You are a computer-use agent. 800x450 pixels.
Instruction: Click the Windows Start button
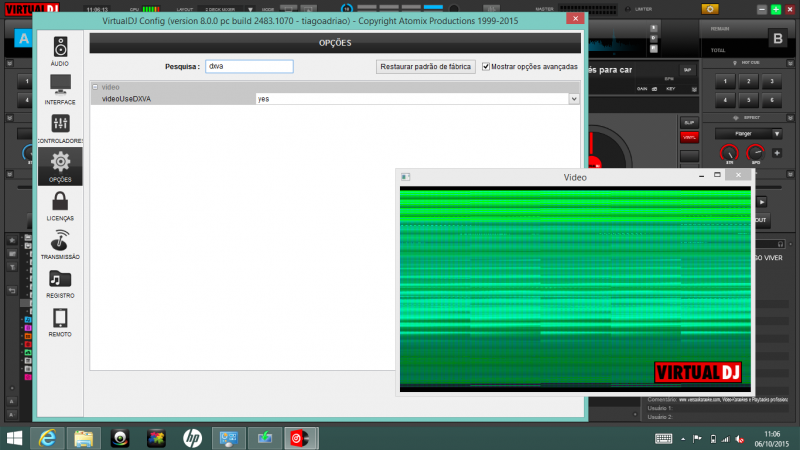14,438
